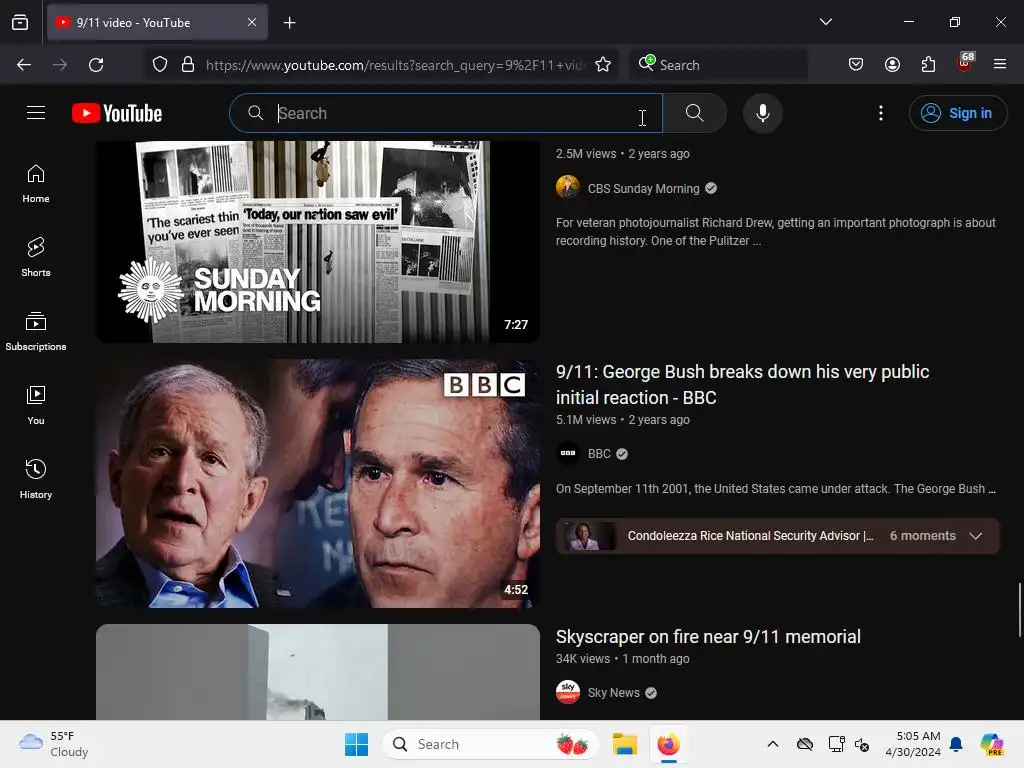The height and width of the screenshot is (768, 1024).
Task: Open YouTube settings three-dot menu
Action: [880, 113]
